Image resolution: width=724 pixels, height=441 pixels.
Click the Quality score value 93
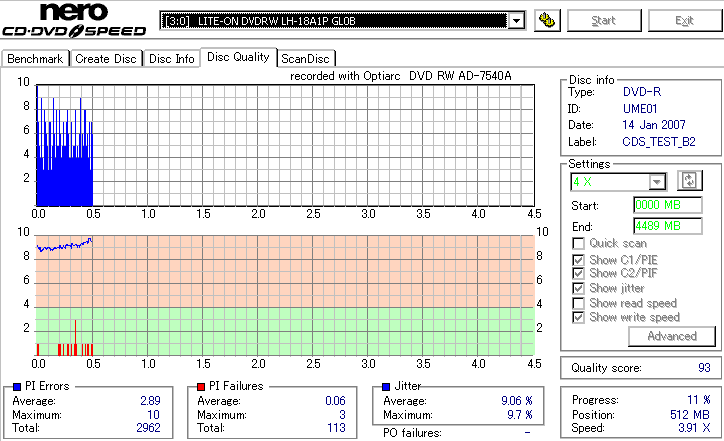(704, 368)
